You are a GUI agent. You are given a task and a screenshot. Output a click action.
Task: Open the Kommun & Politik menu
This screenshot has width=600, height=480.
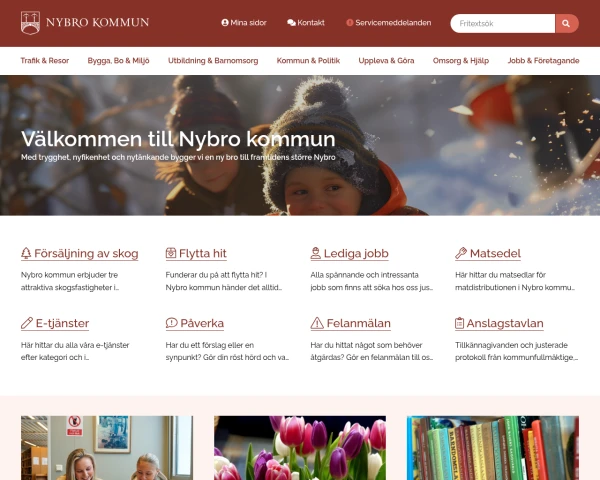pyautogui.click(x=308, y=60)
